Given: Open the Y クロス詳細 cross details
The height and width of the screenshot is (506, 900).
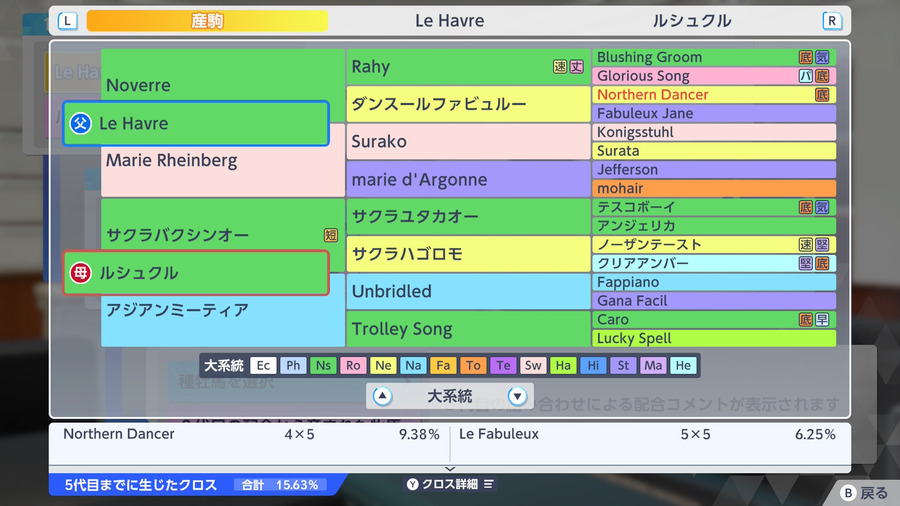Looking at the screenshot, I should (x=450, y=484).
